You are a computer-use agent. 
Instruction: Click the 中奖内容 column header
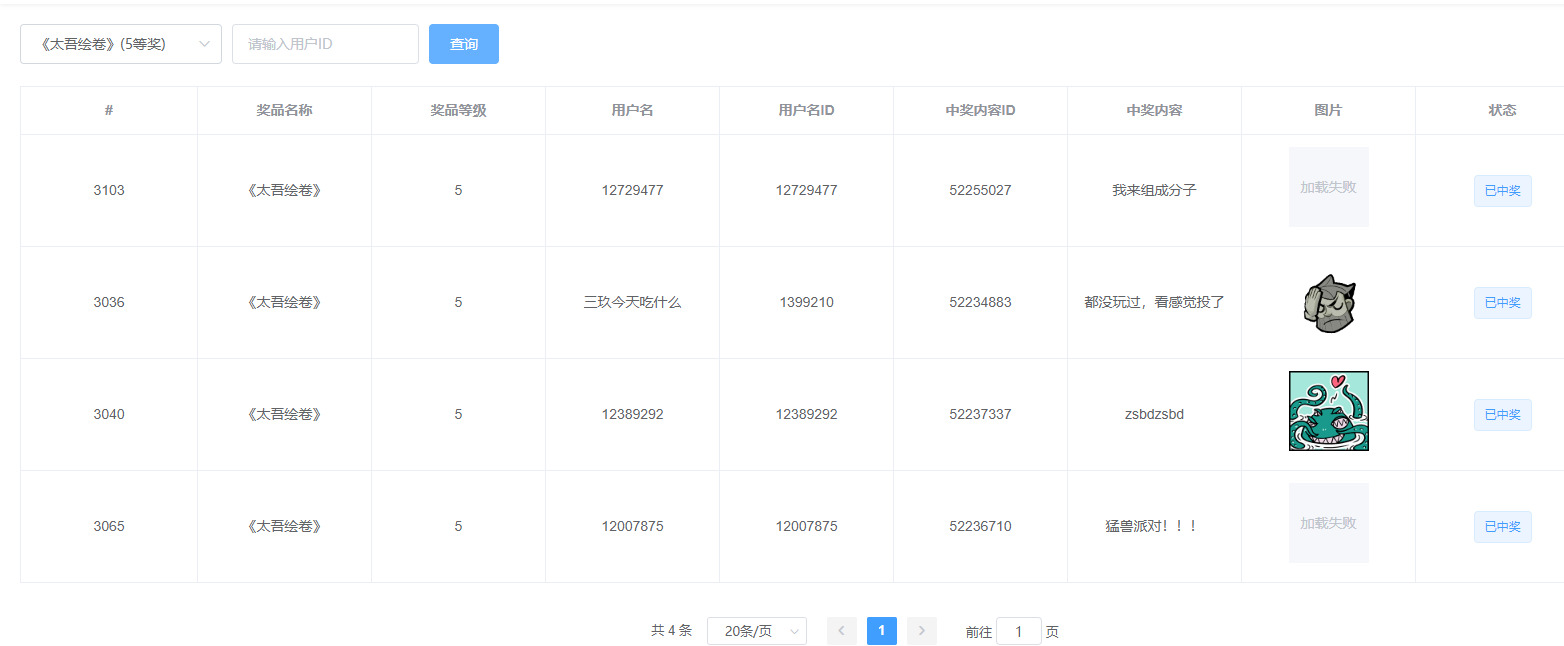(x=1154, y=110)
